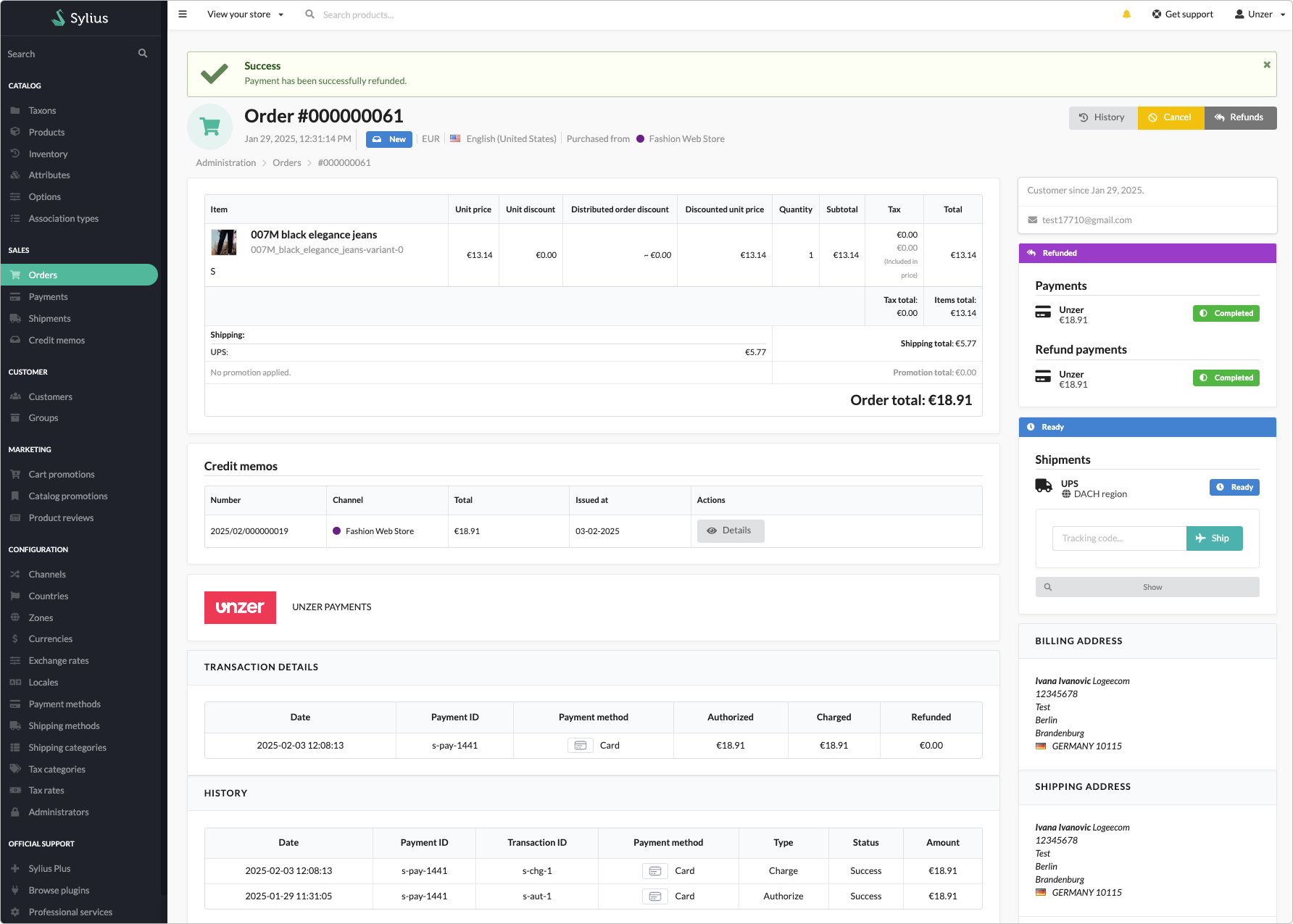Screen dimensions: 1293x924
Task: View credit memo Details
Action: coord(731,530)
